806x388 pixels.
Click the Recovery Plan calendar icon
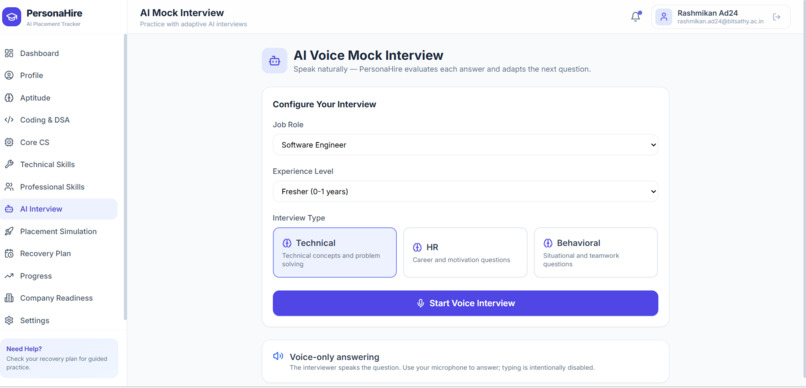pyautogui.click(x=9, y=253)
